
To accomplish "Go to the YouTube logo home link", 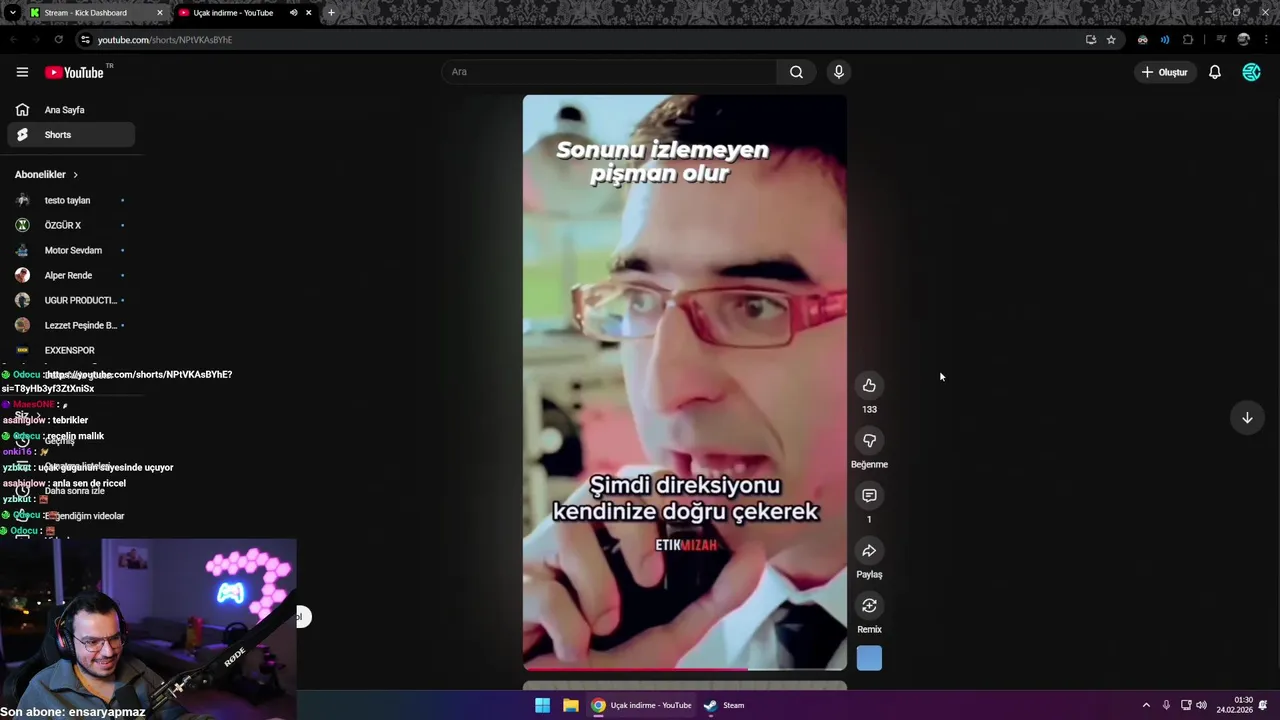I will (x=75, y=72).
